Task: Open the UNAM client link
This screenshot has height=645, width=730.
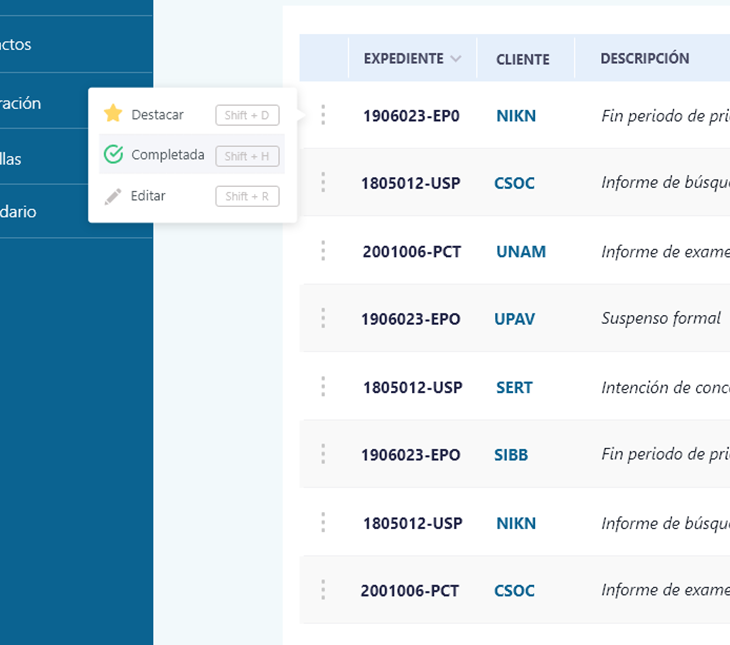Action: coord(521,251)
